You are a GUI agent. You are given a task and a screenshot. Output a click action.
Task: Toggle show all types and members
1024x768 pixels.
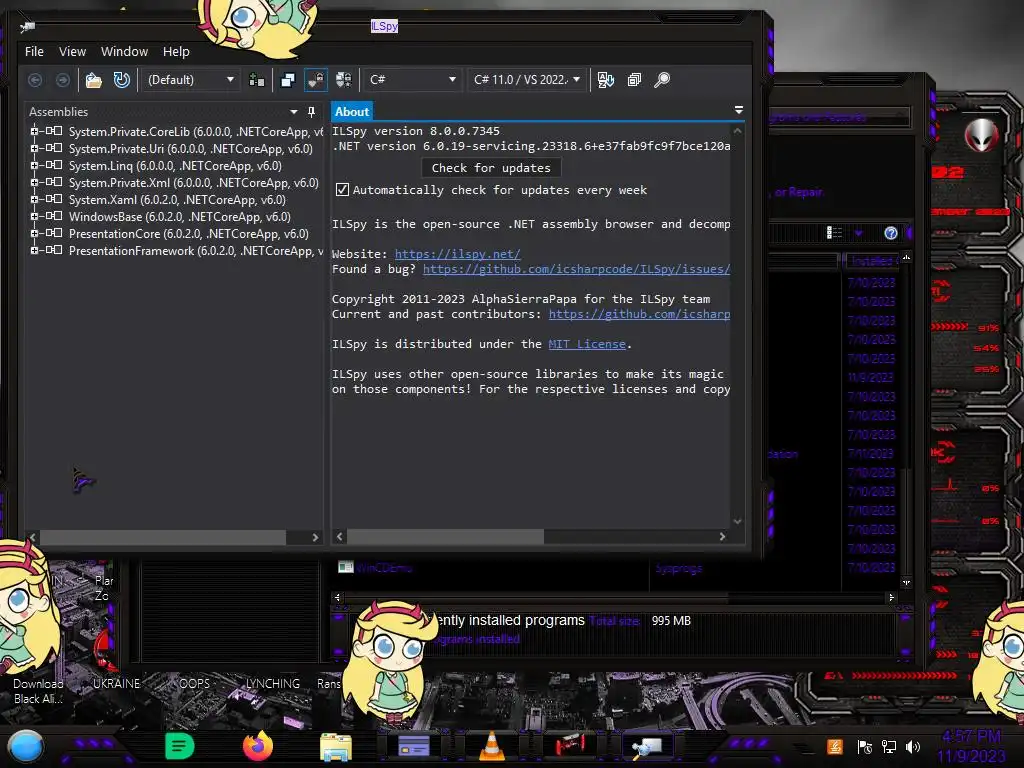[344, 80]
